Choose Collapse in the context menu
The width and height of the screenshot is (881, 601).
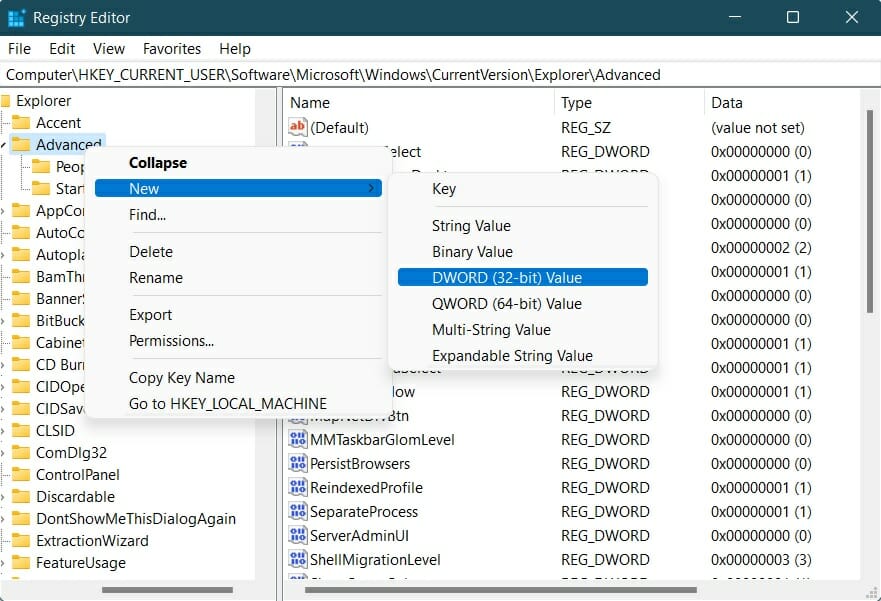(238, 163)
